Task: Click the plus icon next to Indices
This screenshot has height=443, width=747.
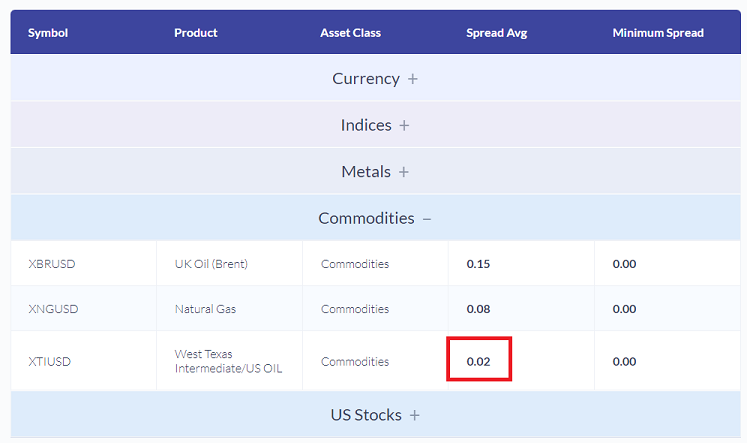Action: (x=404, y=125)
